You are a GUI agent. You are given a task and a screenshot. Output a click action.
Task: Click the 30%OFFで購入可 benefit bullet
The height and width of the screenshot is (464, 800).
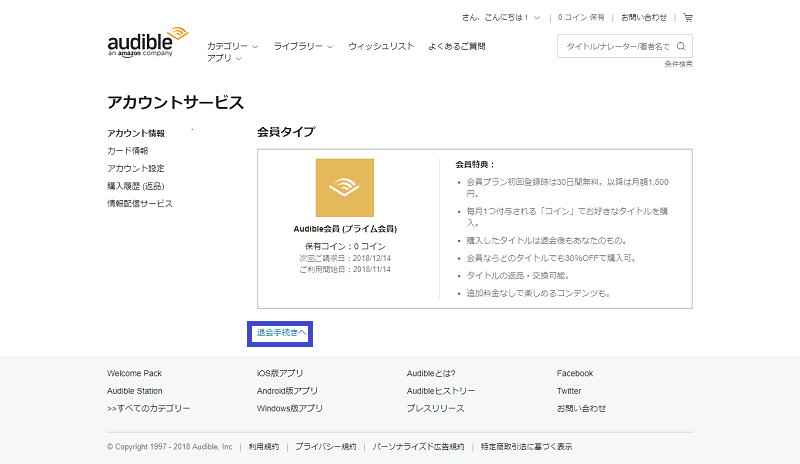click(x=552, y=258)
